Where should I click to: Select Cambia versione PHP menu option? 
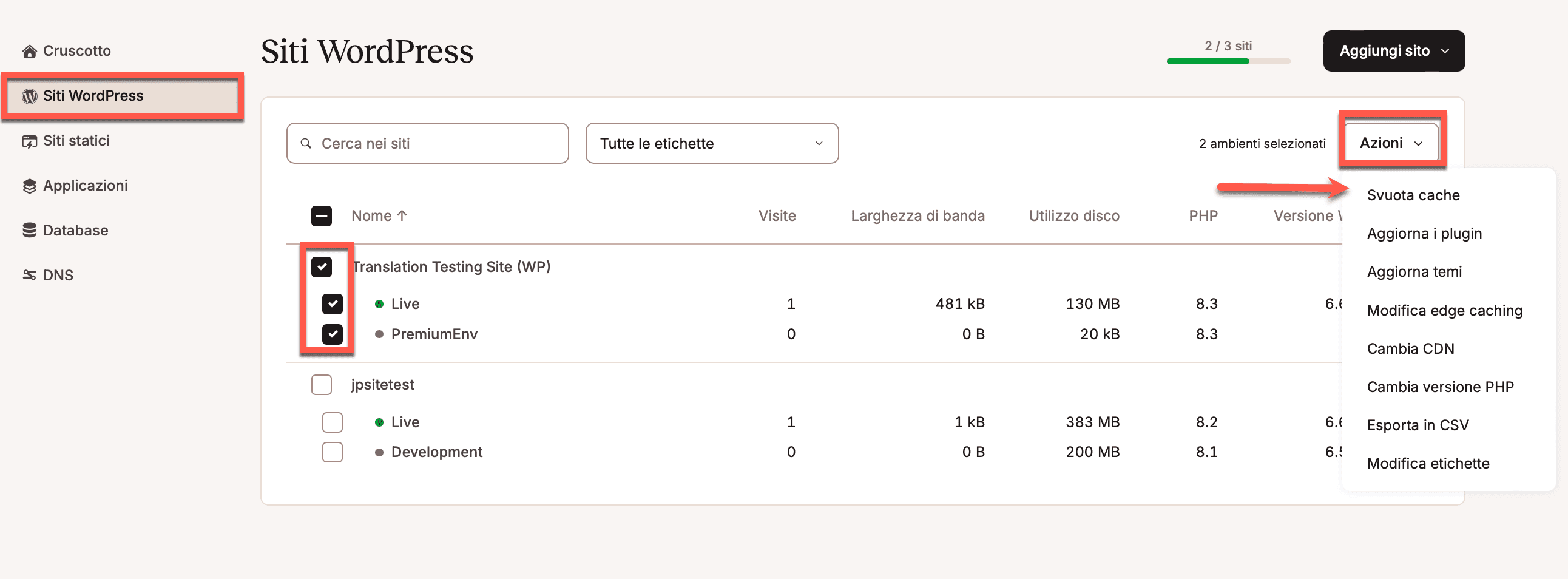click(1439, 387)
